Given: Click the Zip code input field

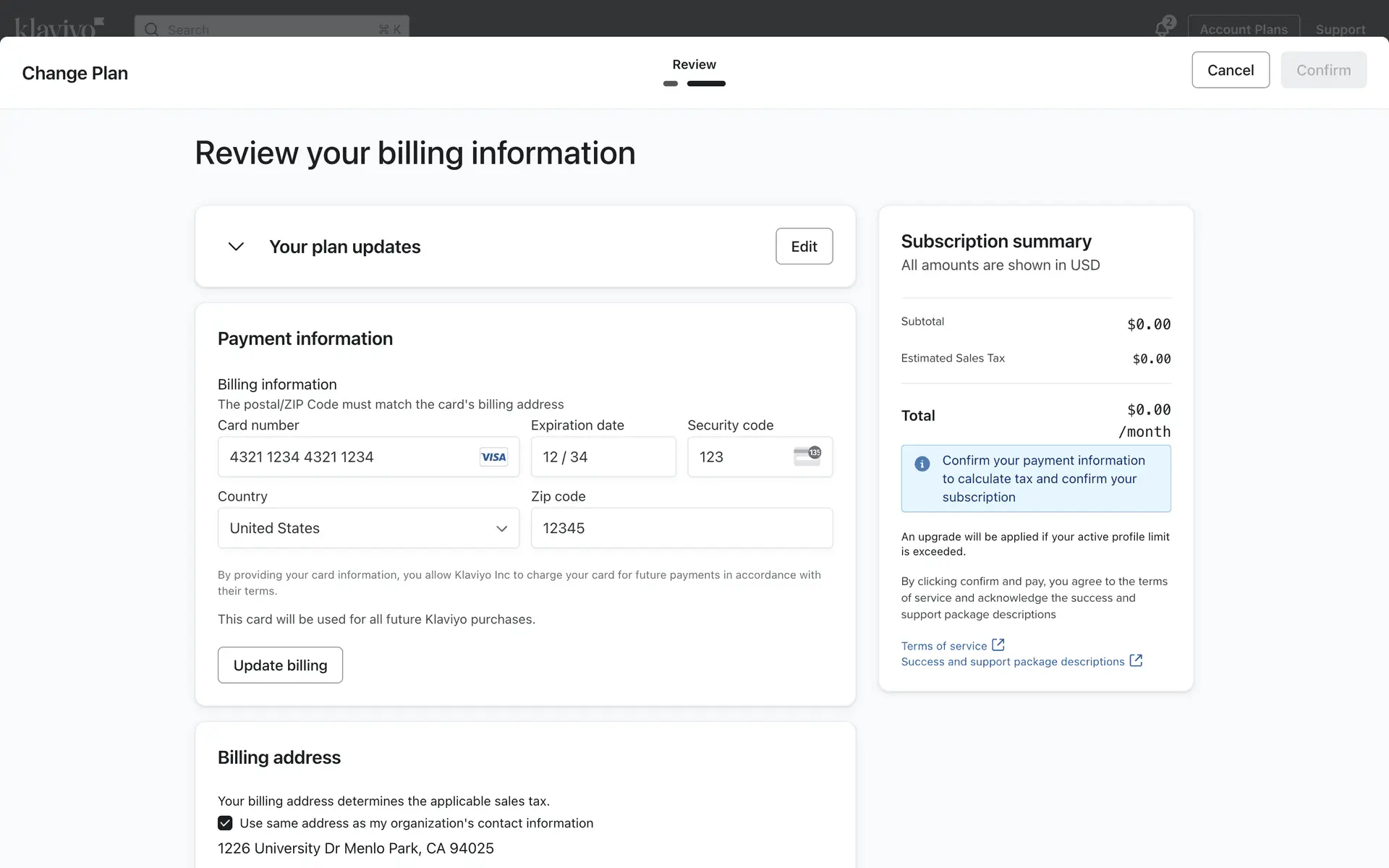Looking at the screenshot, I should (x=681, y=528).
